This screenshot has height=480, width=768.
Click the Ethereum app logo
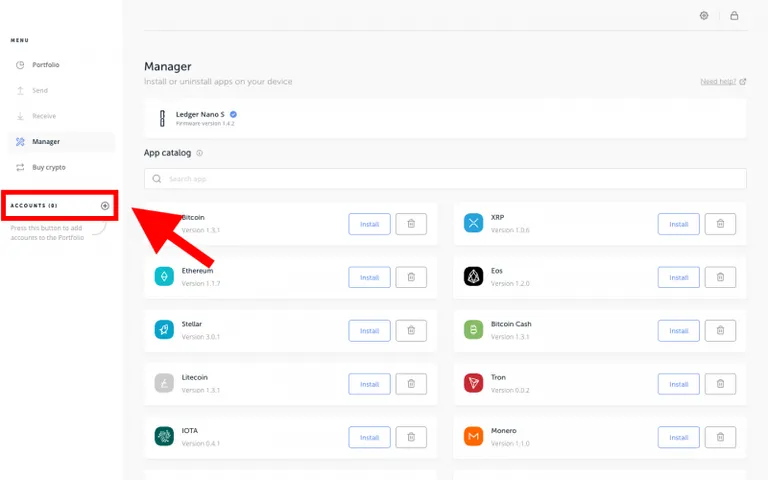(164, 276)
